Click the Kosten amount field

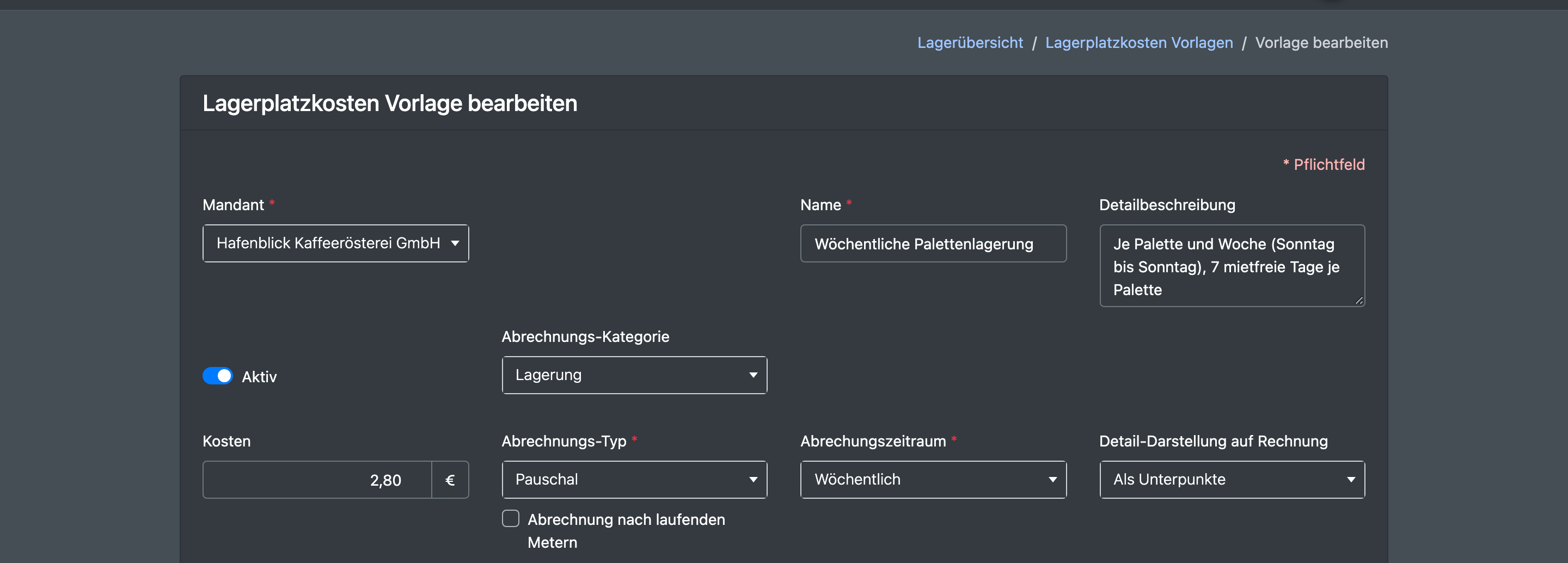[x=317, y=480]
